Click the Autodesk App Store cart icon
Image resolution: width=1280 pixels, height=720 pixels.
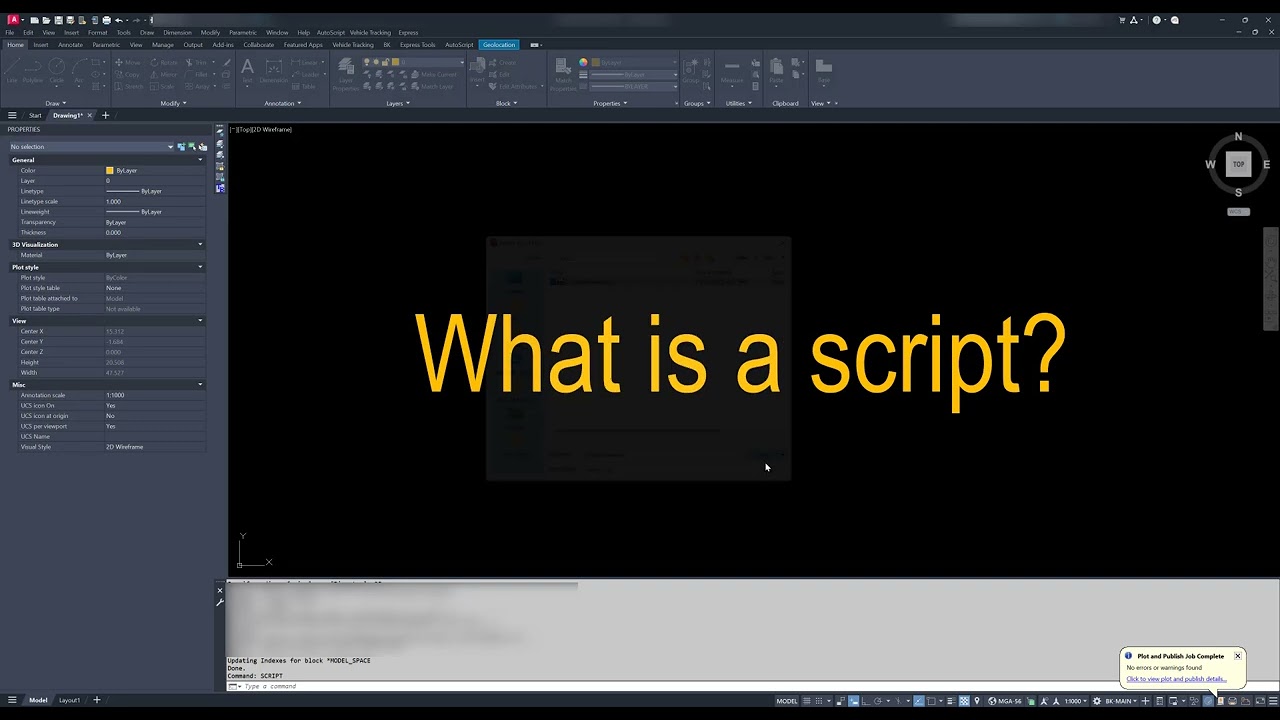[1123, 20]
